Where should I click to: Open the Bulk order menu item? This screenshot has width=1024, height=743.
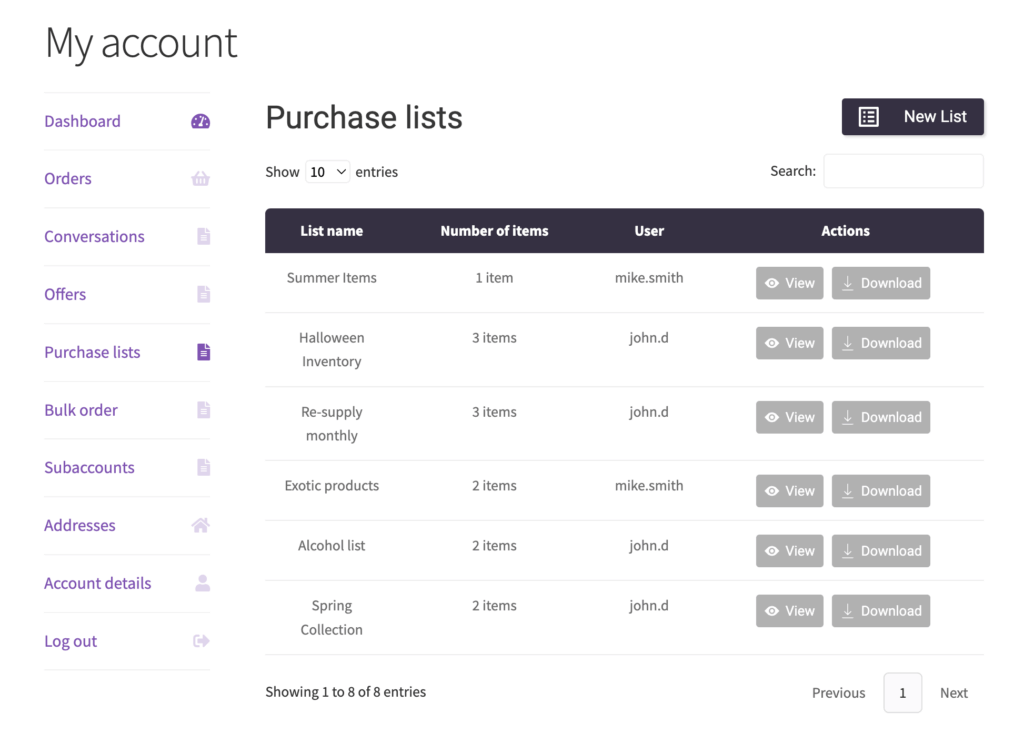coord(81,410)
